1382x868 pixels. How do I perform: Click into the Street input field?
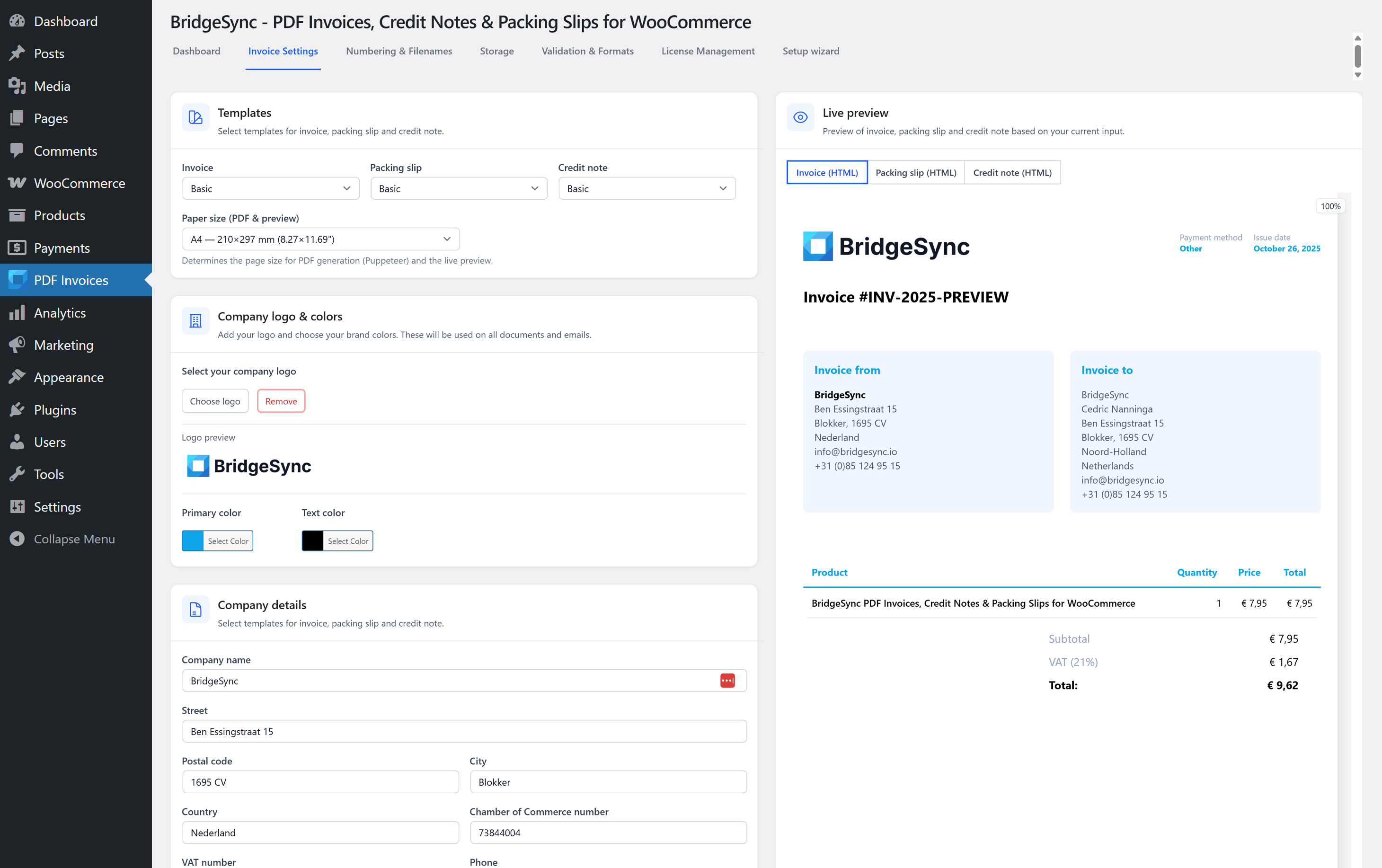pos(464,731)
